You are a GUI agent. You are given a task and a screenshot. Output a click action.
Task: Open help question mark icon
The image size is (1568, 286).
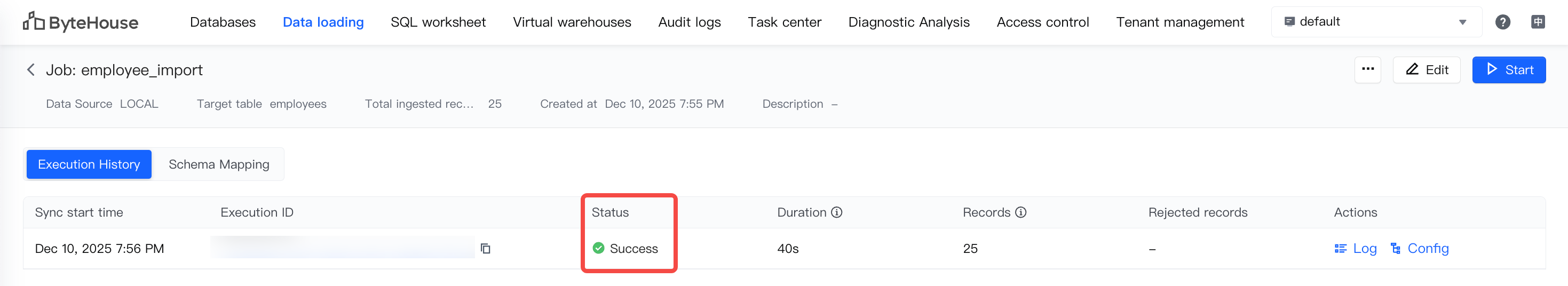(x=1502, y=22)
